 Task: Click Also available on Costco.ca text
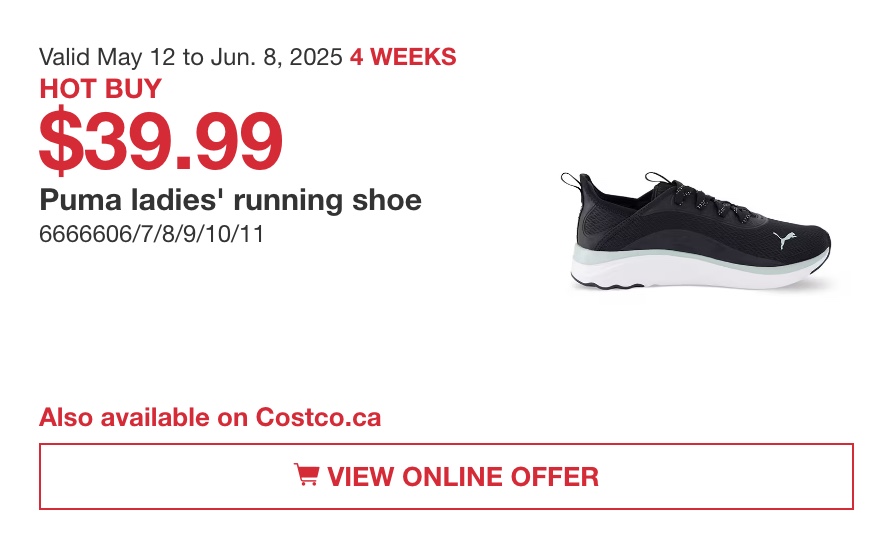[210, 417]
